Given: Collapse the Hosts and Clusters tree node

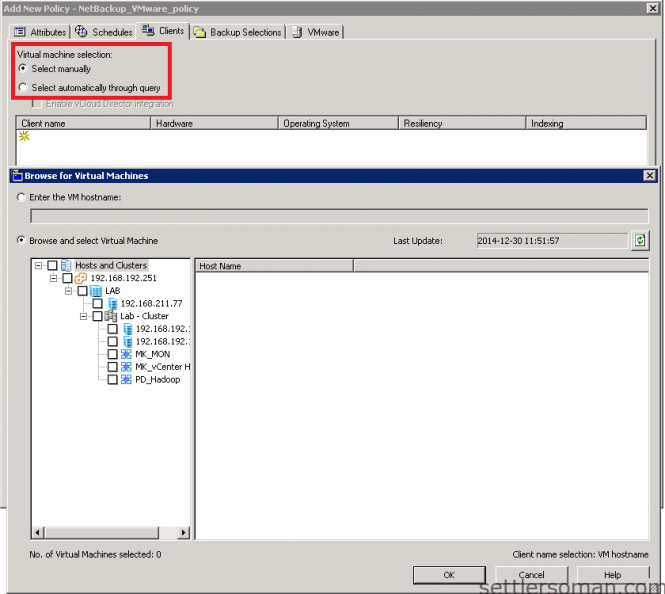Looking at the screenshot, I should (x=38, y=266).
